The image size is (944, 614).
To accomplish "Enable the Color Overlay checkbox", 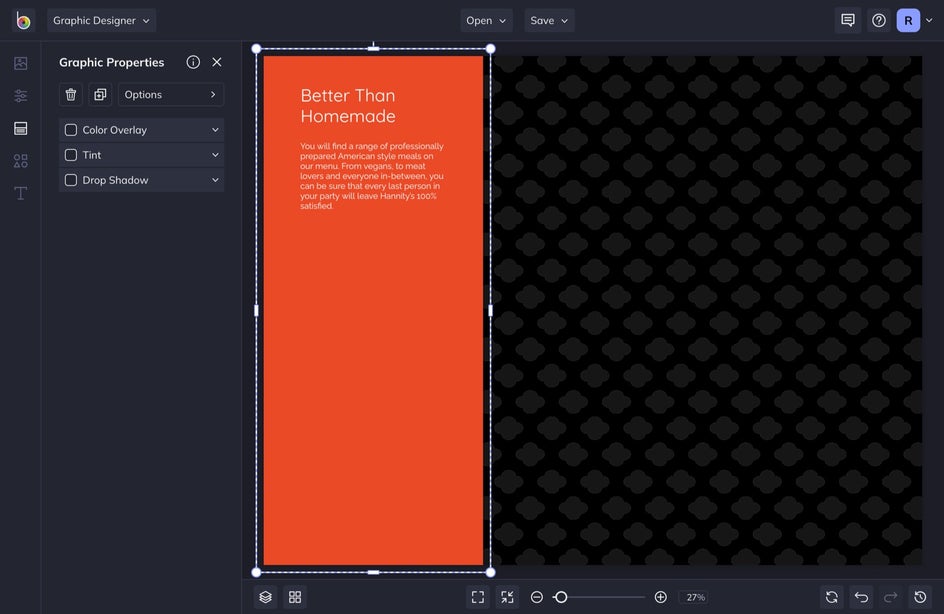I will [71, 130].
